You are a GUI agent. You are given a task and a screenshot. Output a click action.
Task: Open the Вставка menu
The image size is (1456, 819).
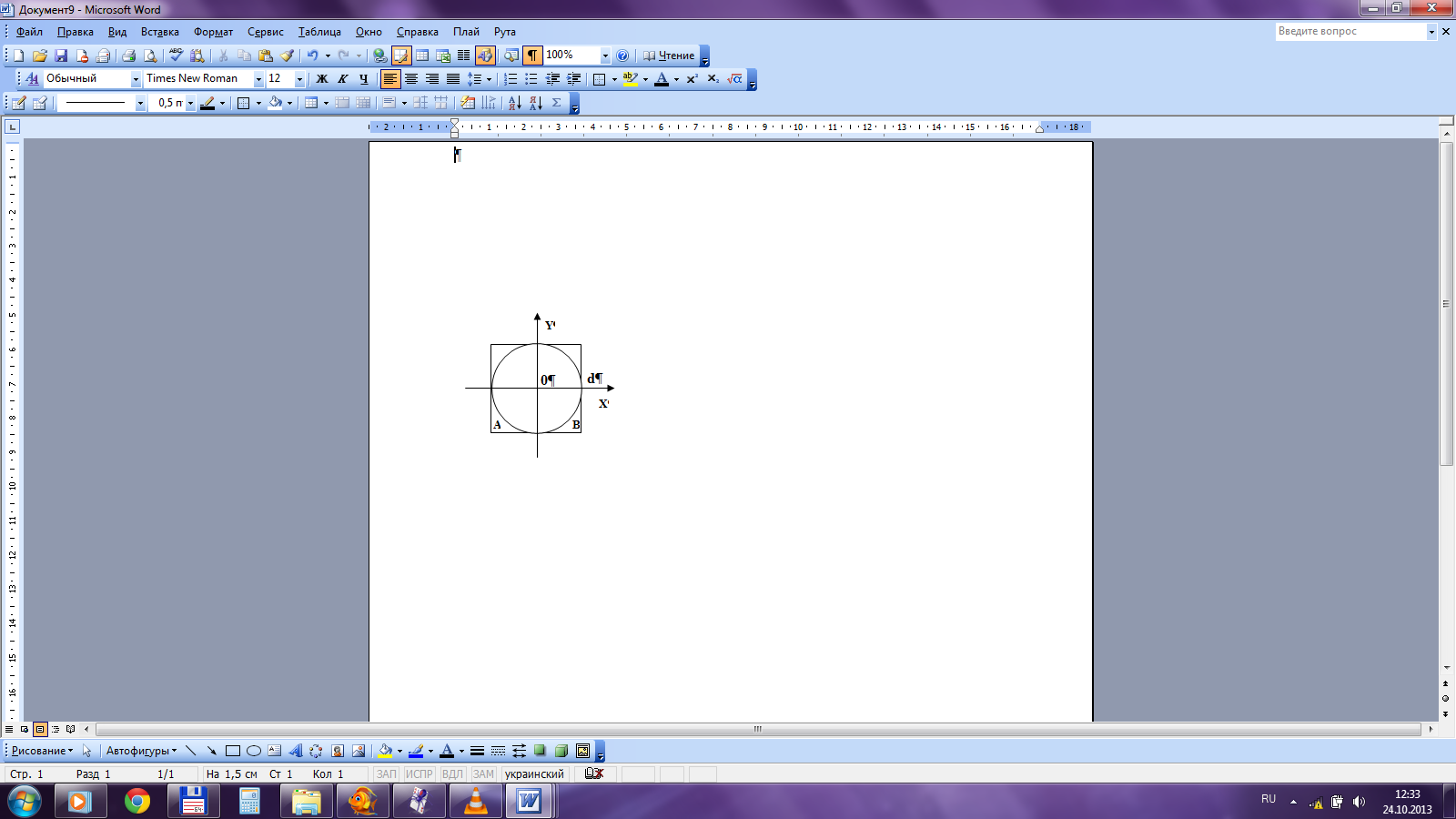coord(159,32)
